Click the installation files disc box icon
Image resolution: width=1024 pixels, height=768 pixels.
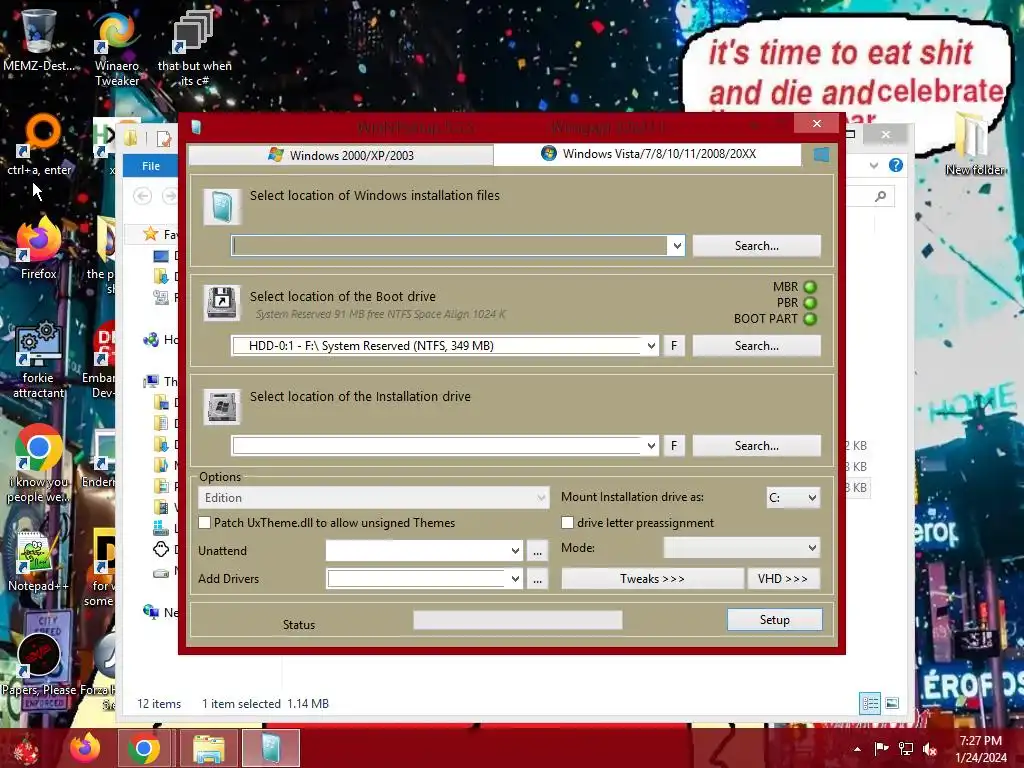(222, 207)
